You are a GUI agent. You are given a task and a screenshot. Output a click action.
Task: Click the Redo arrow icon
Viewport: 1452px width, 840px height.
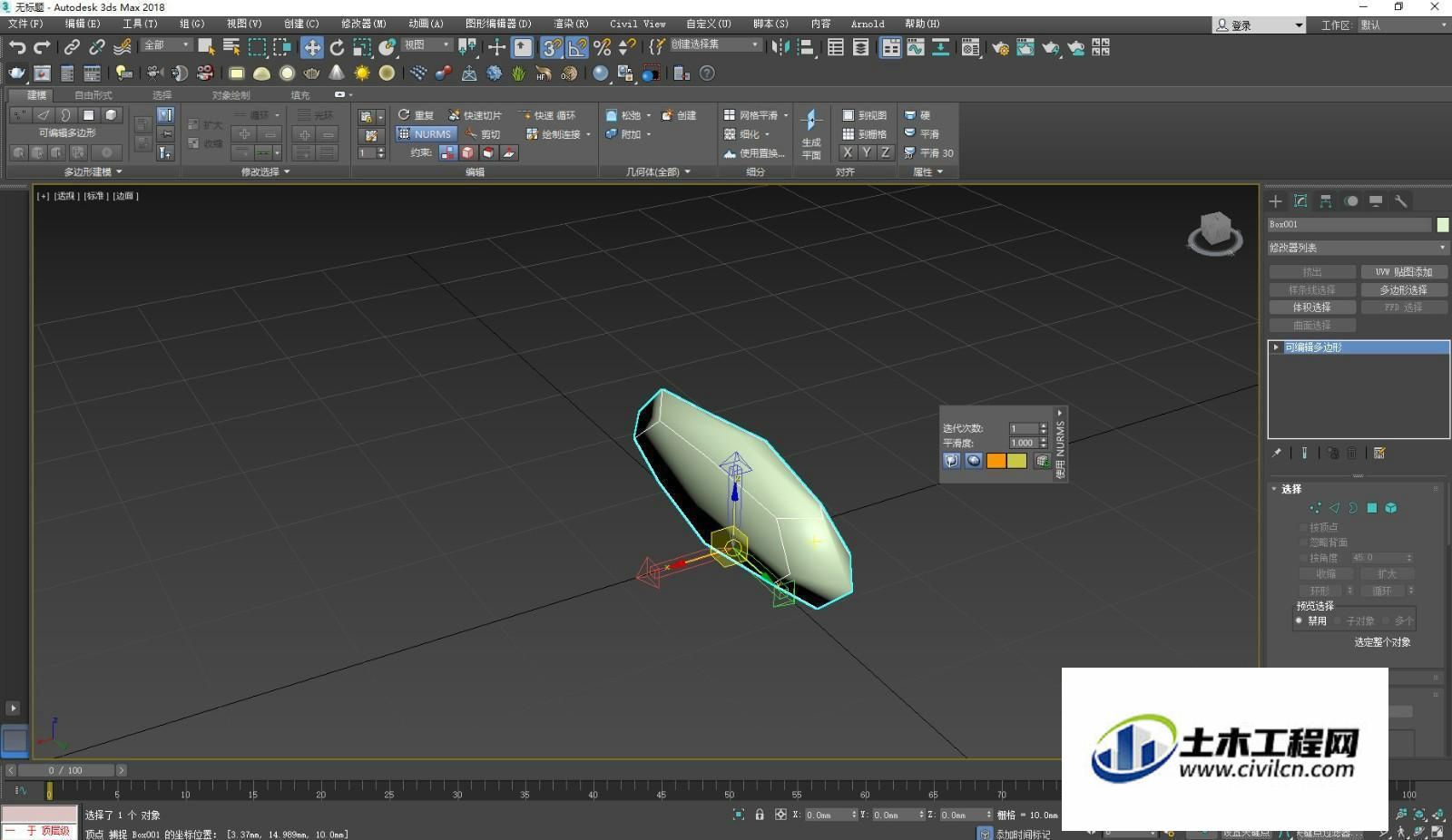coord(42,46)
